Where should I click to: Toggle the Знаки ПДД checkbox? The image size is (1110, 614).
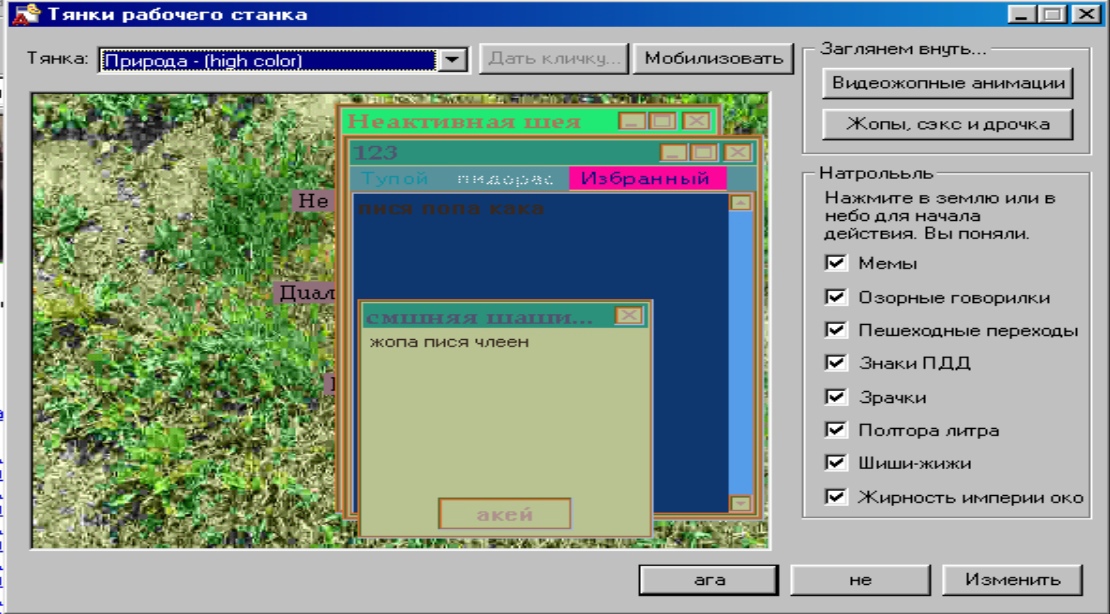(836, 363)
